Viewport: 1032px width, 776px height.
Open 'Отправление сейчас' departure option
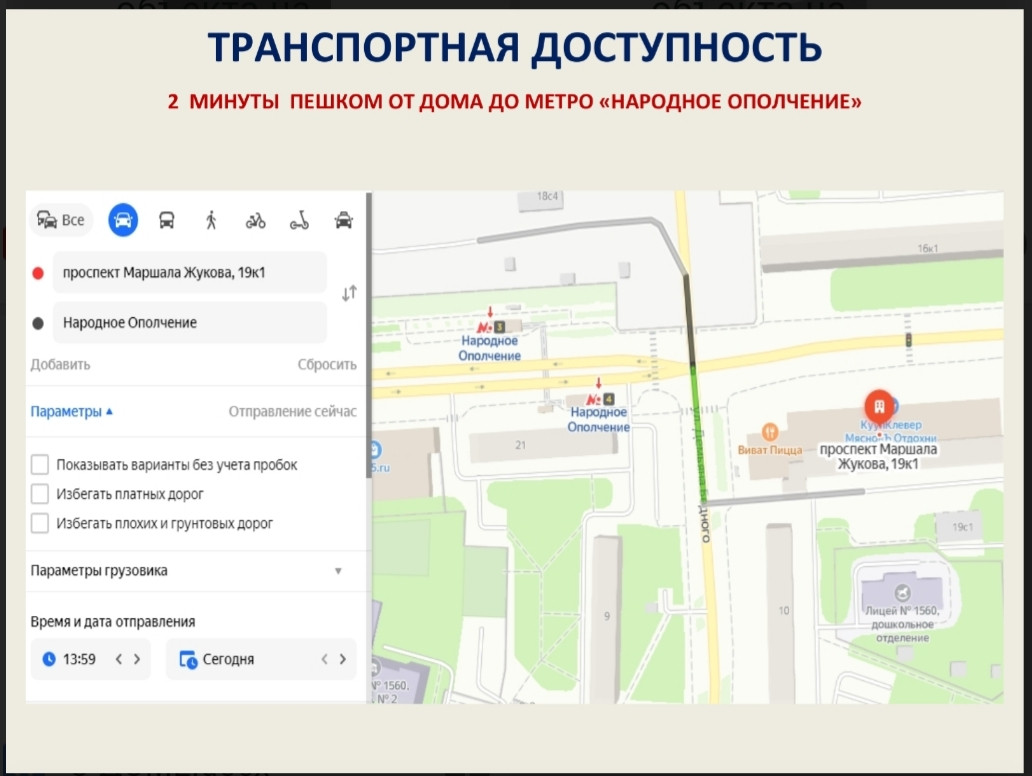coord(293,411)
